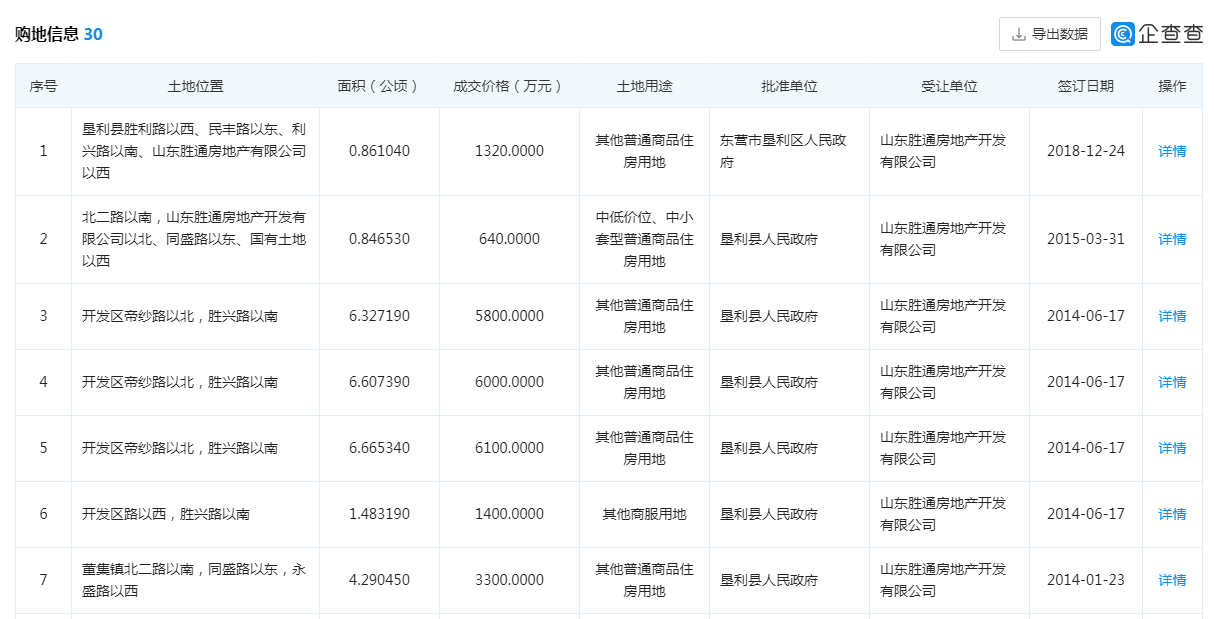The image size is (1214, 619).
Task: Open 详情 for row 5 priced 6100.0000
Action: 1172,448
